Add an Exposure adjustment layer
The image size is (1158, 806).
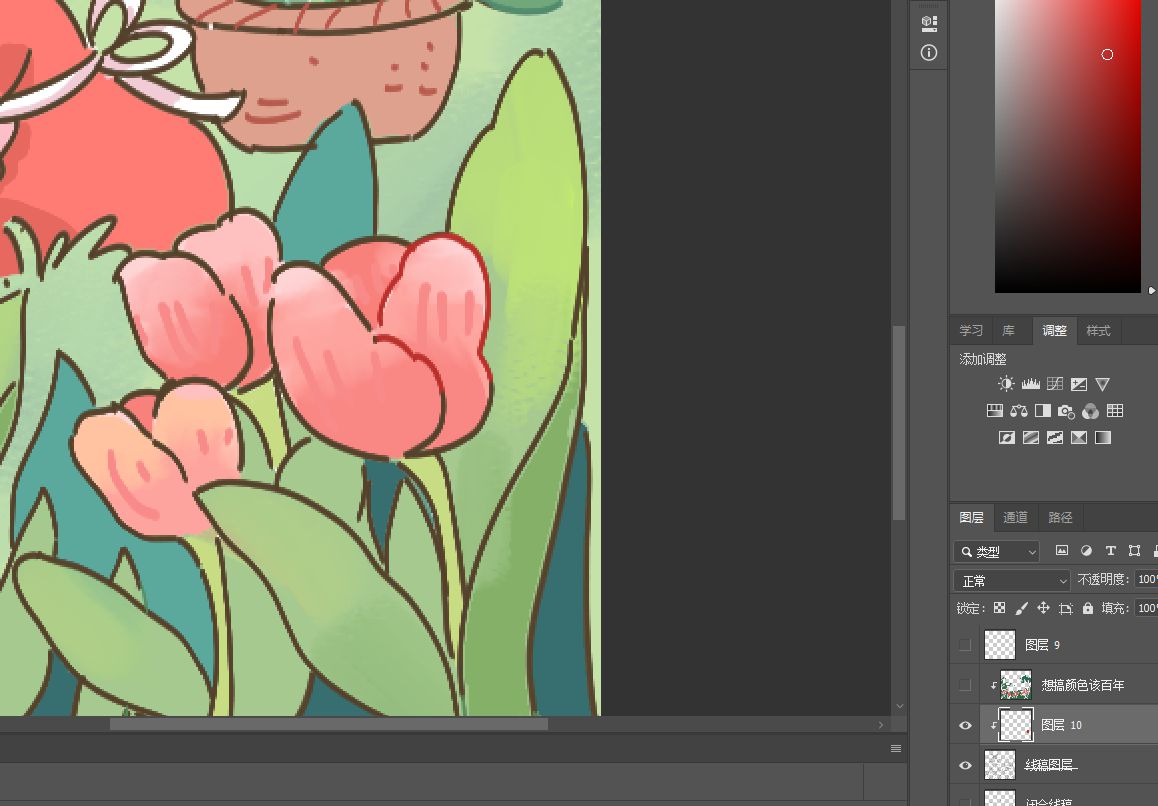(1078, 383)
